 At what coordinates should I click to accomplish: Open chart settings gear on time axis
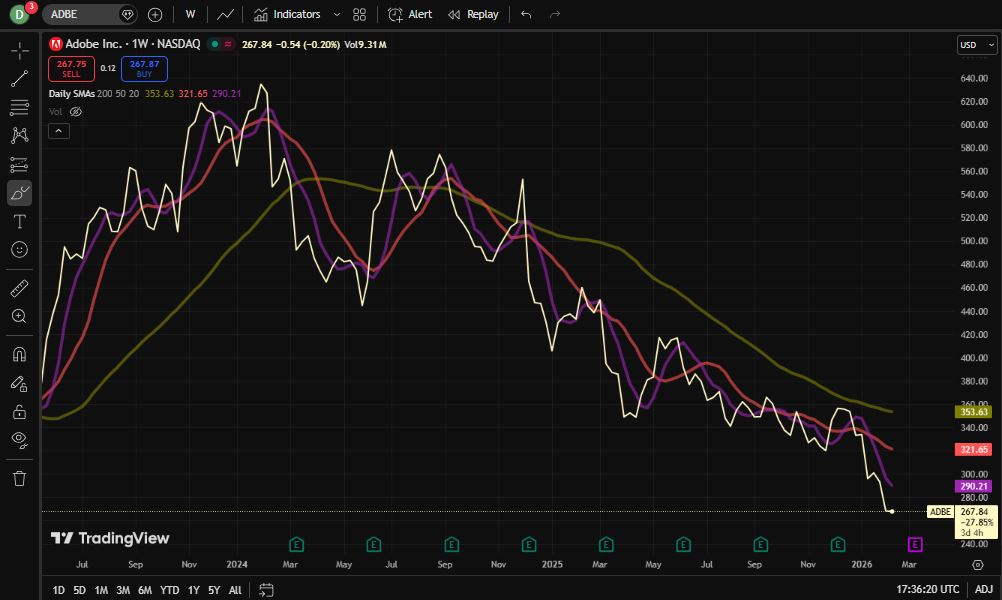point(978,565)
